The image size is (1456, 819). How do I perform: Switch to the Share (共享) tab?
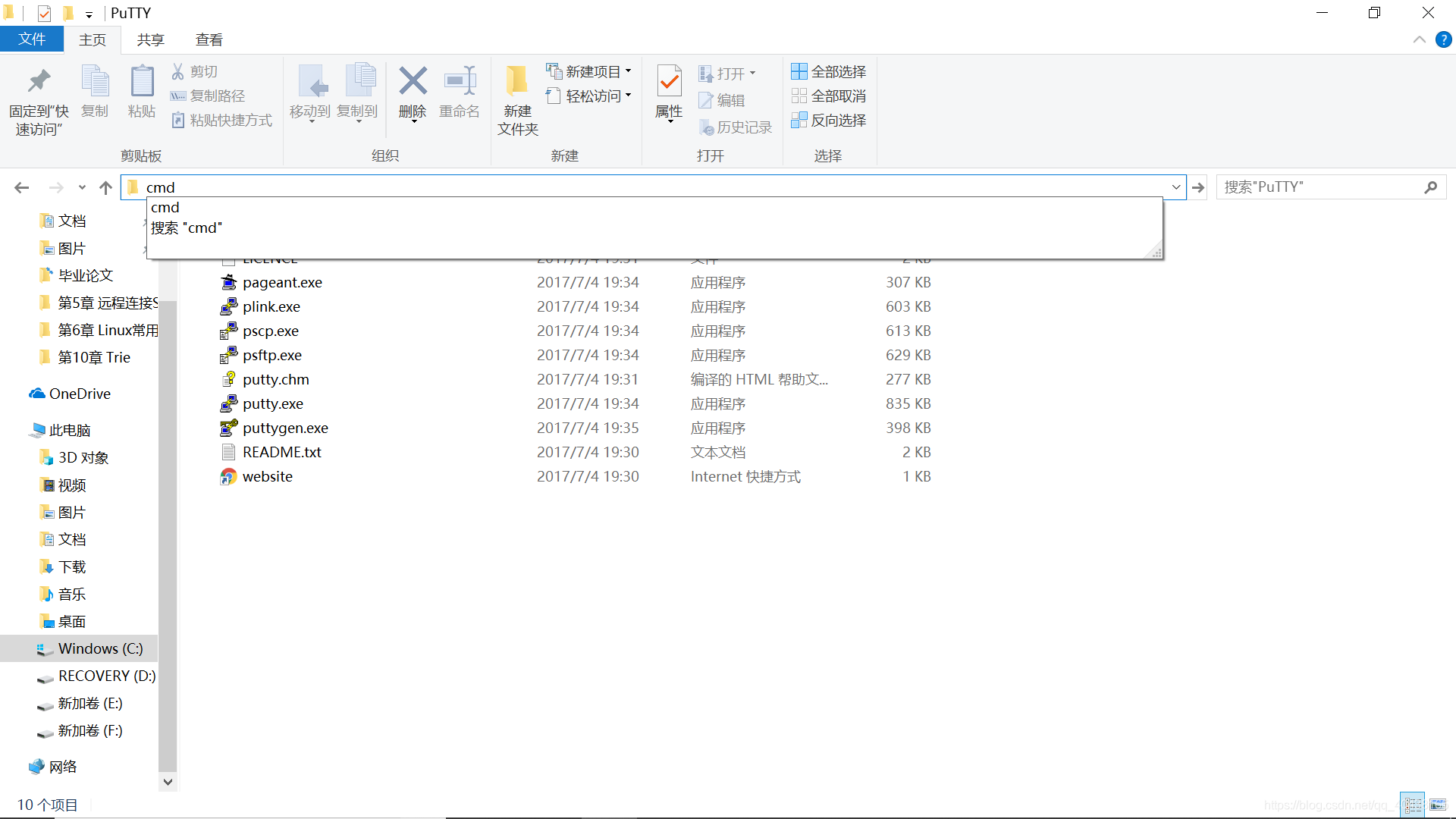(x=150, y=39)
